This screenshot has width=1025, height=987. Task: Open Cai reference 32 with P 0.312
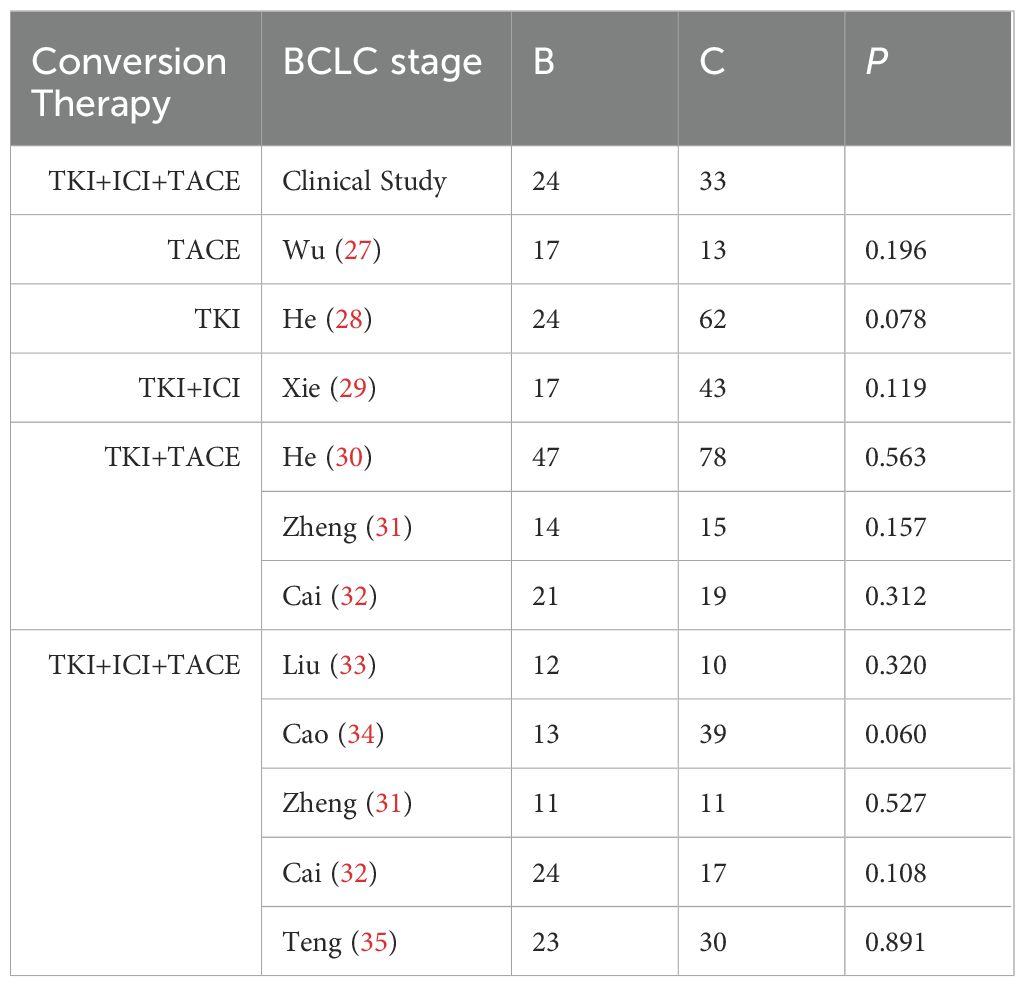coord(354,595)
